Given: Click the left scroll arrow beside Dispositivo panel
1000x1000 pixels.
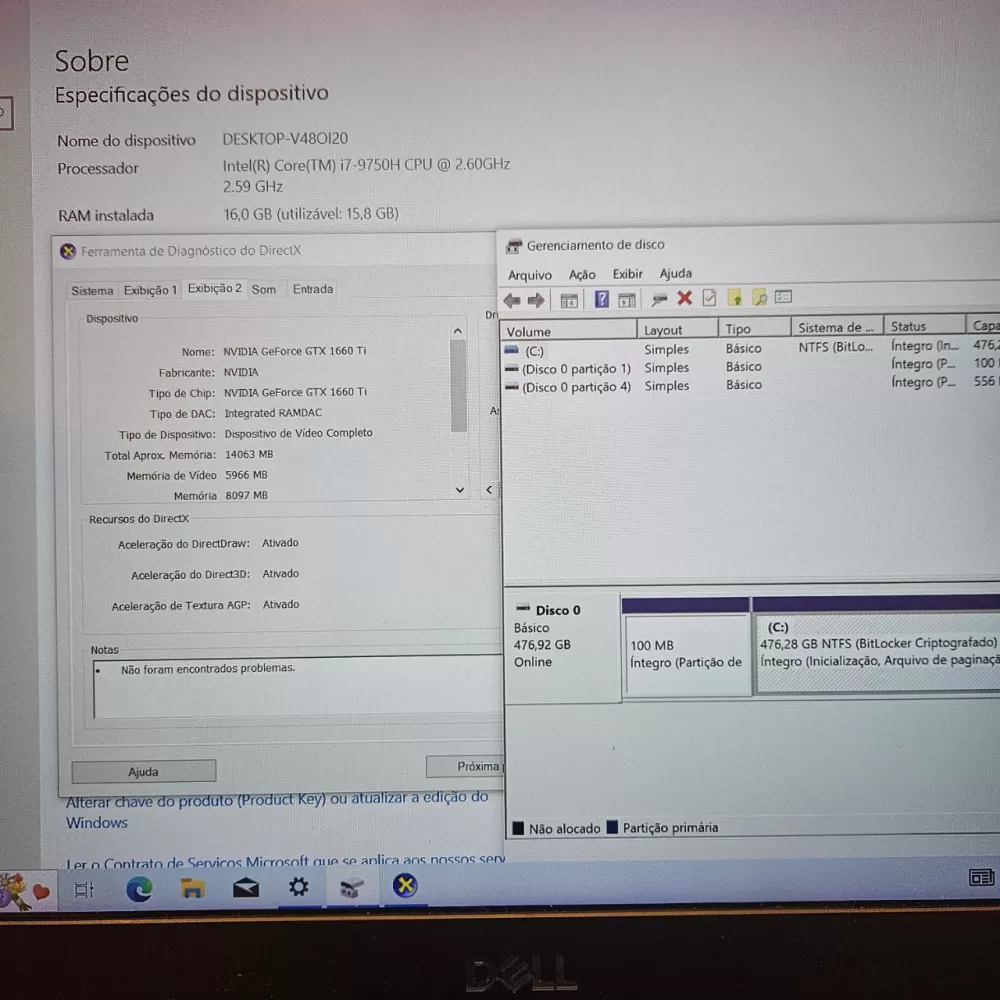Looking at the screenshot, I should click(x=489, y=490).
